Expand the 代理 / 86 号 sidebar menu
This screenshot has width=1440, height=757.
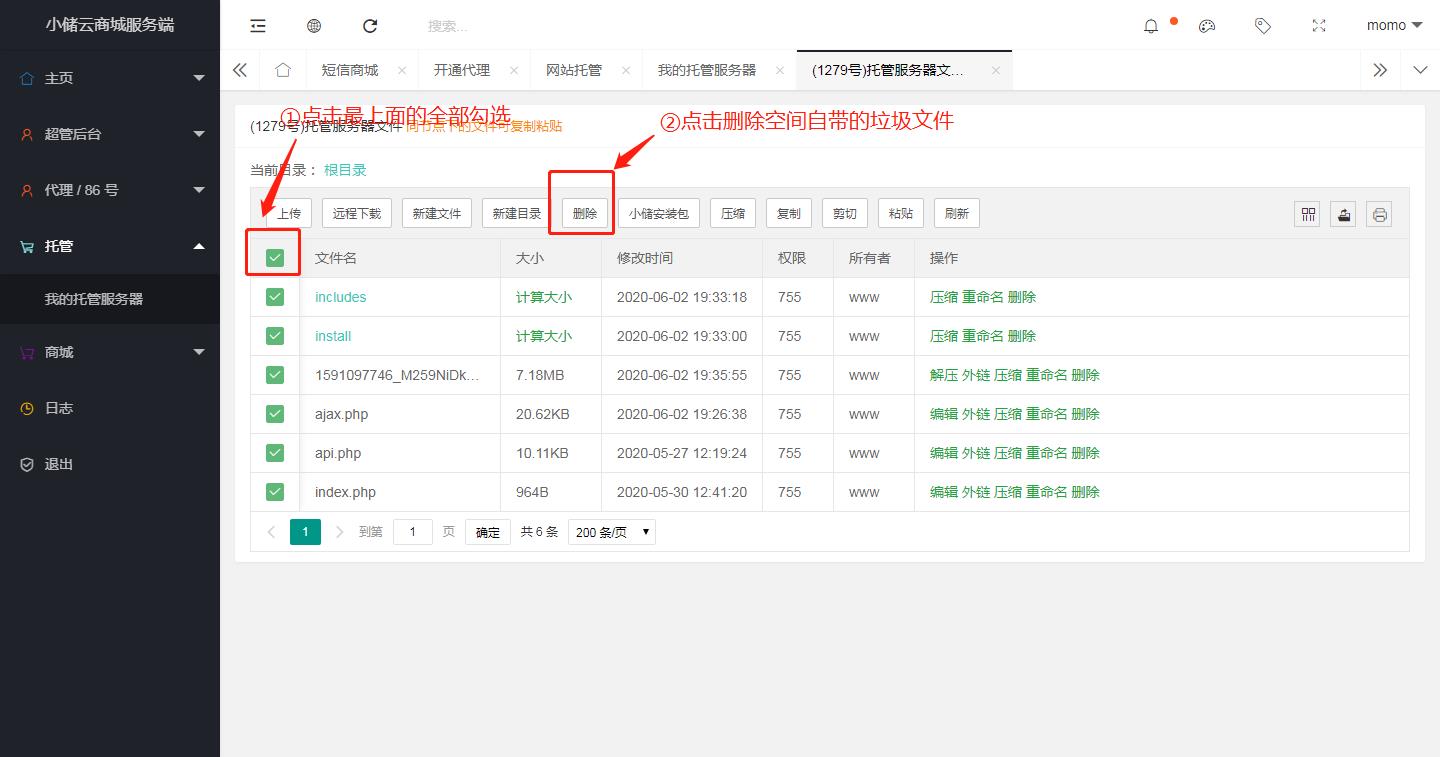pos(110,190)
